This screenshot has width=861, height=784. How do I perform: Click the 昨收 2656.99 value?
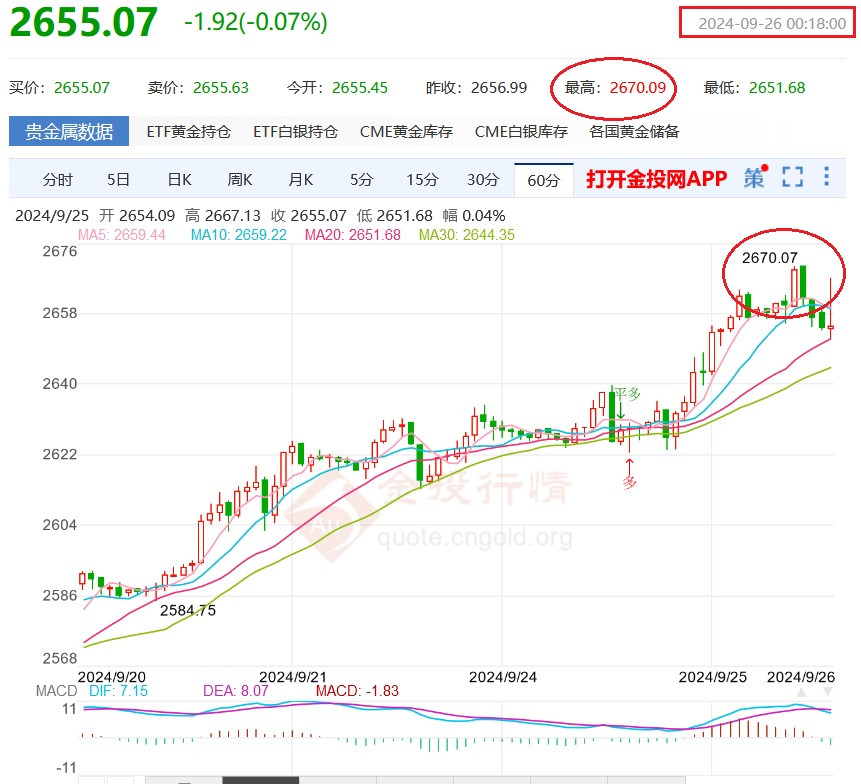(499, 88)
